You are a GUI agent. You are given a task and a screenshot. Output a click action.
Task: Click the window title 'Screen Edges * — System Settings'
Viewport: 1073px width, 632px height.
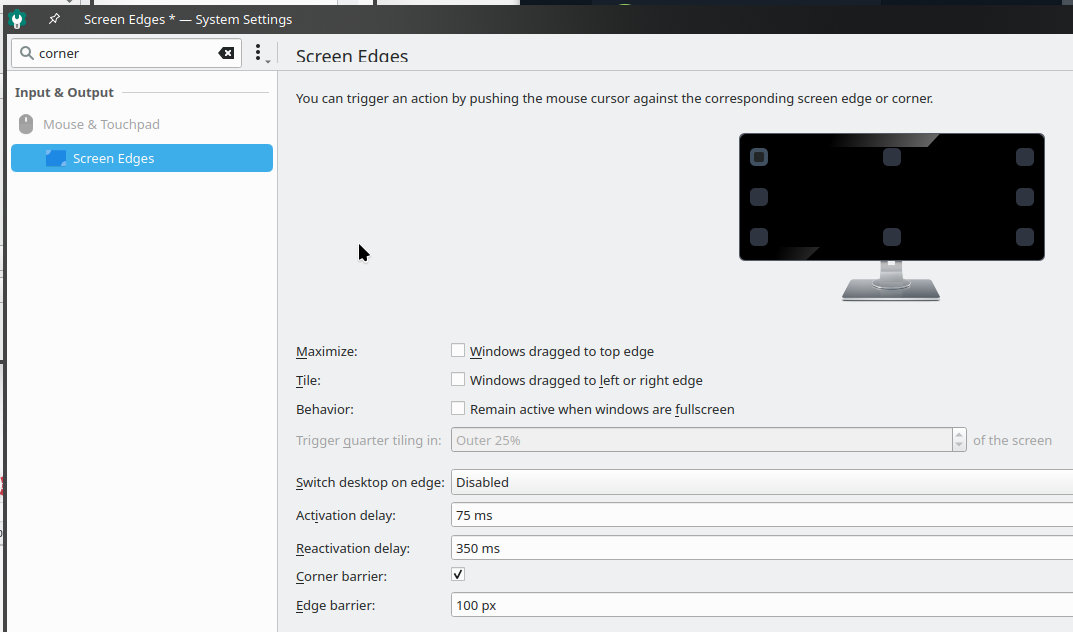[188, 19]
